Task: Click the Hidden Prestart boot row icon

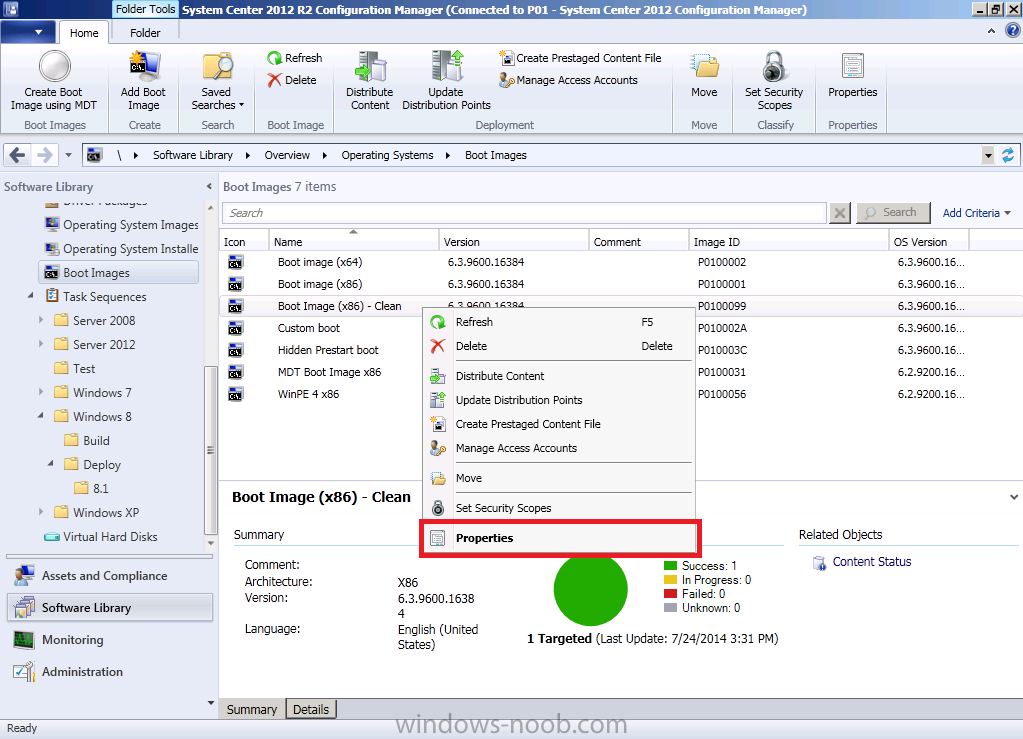Action: pos(236,350)
